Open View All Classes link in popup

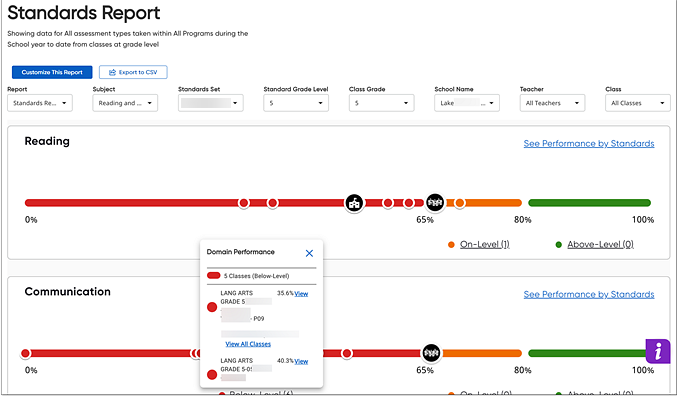pos(248,344)
